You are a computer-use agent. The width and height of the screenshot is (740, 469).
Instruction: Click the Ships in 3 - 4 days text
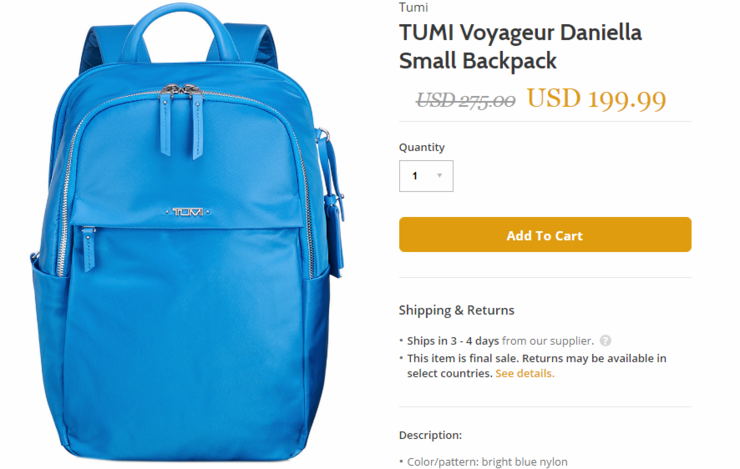pyautogui.click(x=453, y=341)
